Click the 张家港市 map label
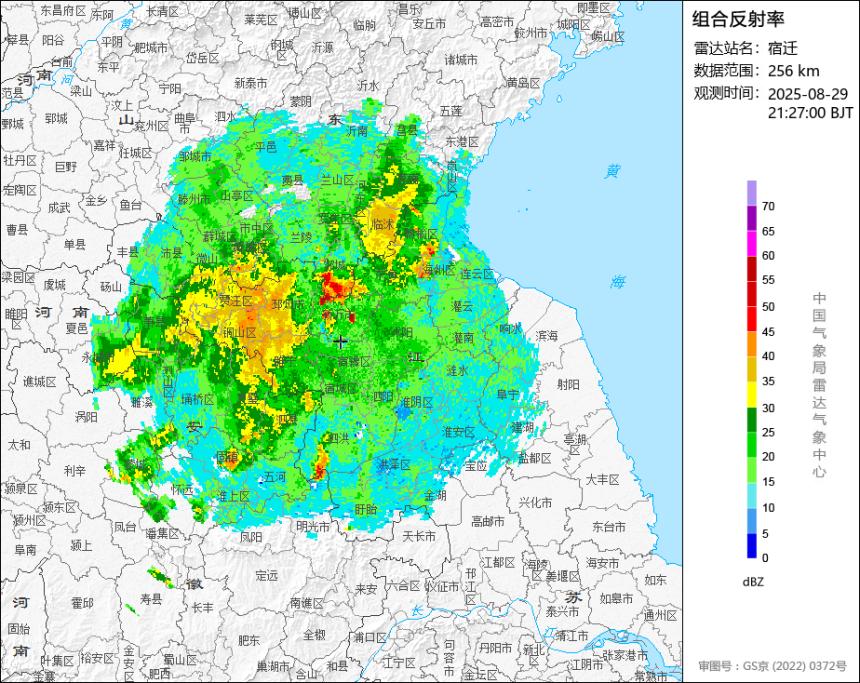The image size is (860, 683). pyautogui.click(x=625, y=655)
